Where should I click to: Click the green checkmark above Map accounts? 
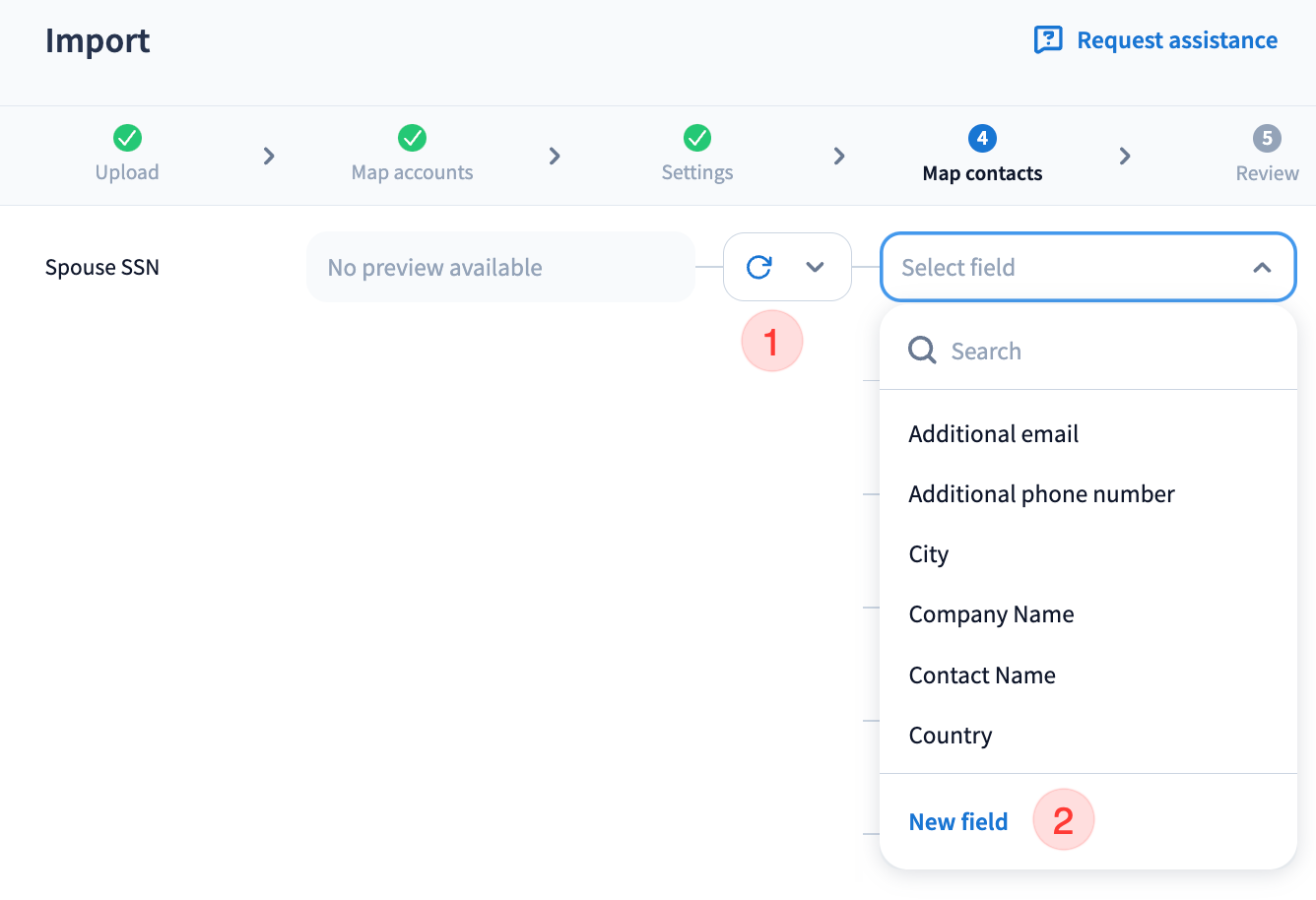coord(412,138)
